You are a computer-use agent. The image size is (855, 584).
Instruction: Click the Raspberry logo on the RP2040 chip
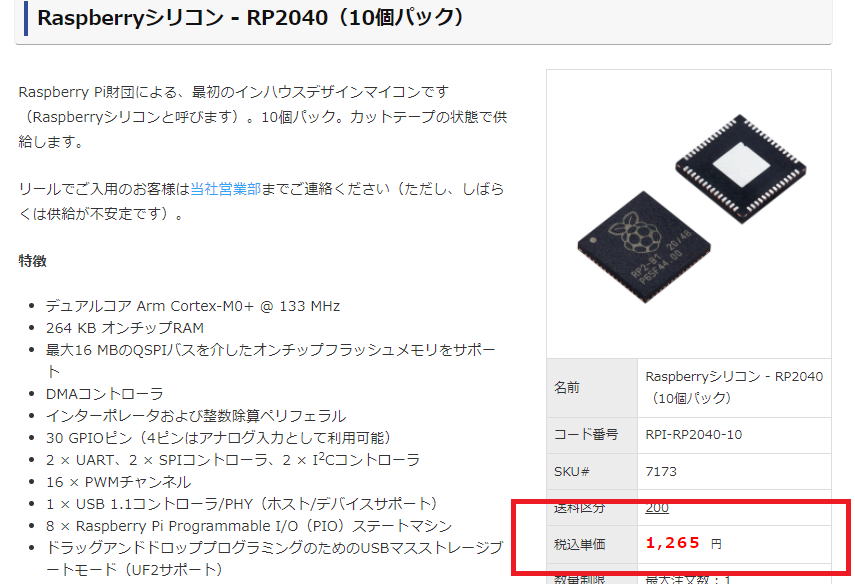coord(635,233)
